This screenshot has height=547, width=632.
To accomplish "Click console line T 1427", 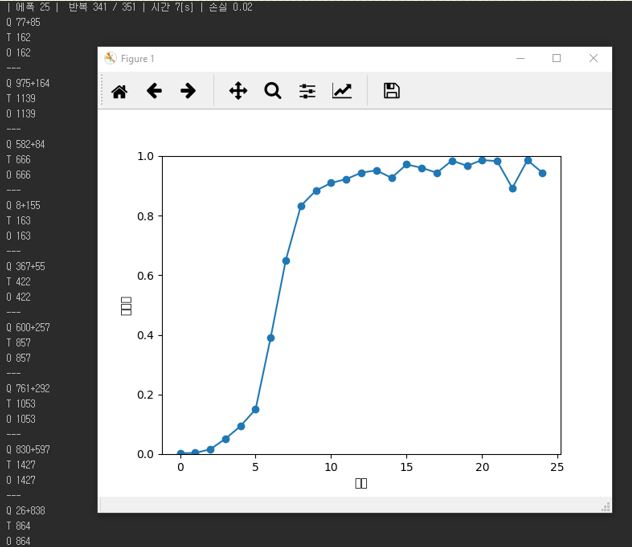I will pyautogui.click(x=21, y=465).
